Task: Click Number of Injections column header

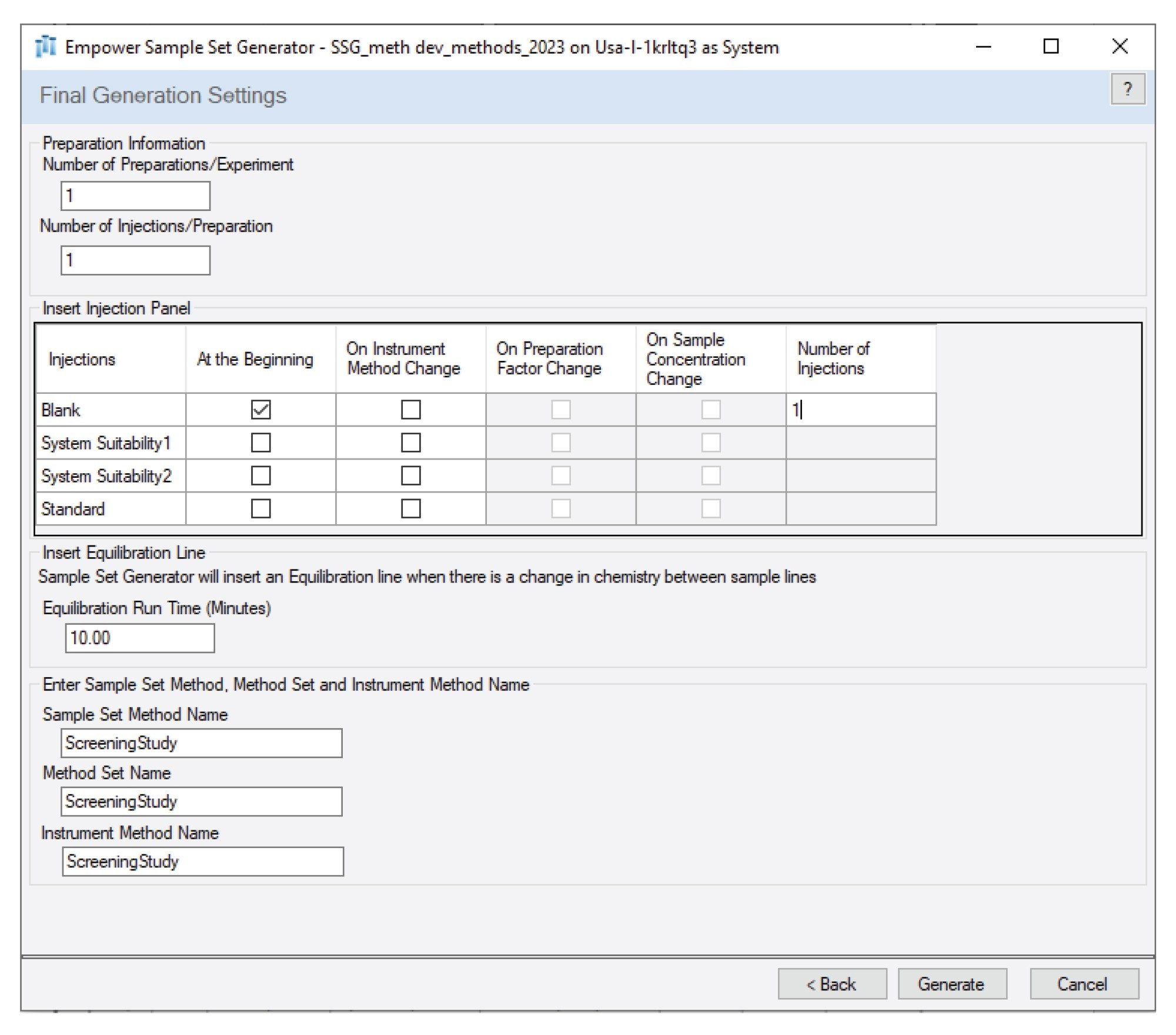Action: pos(861,359)
